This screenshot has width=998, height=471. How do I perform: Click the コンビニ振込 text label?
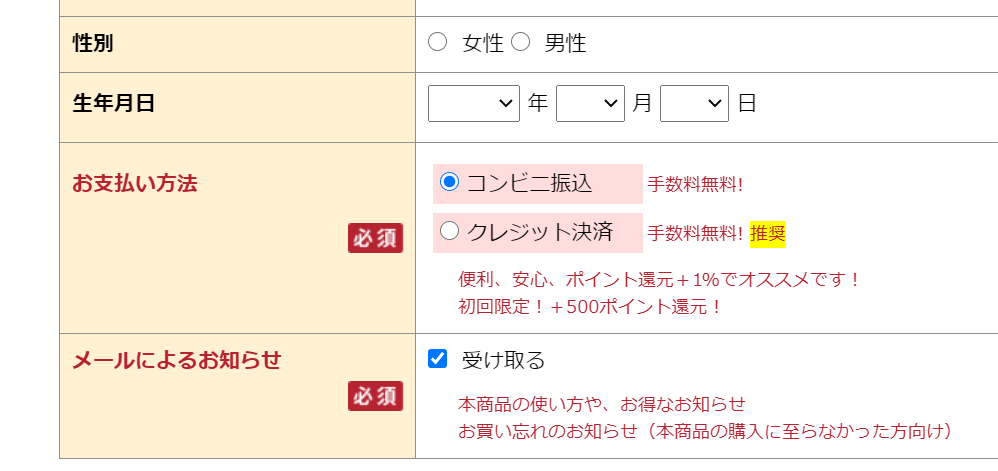(x=530, y=183)
